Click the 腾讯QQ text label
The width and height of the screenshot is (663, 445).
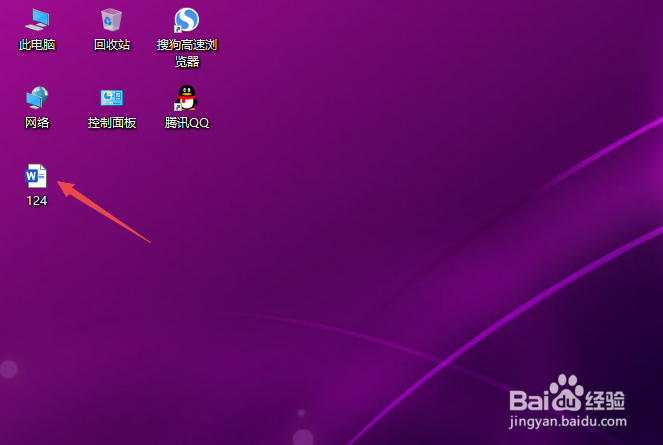click(x=187, y=123)
